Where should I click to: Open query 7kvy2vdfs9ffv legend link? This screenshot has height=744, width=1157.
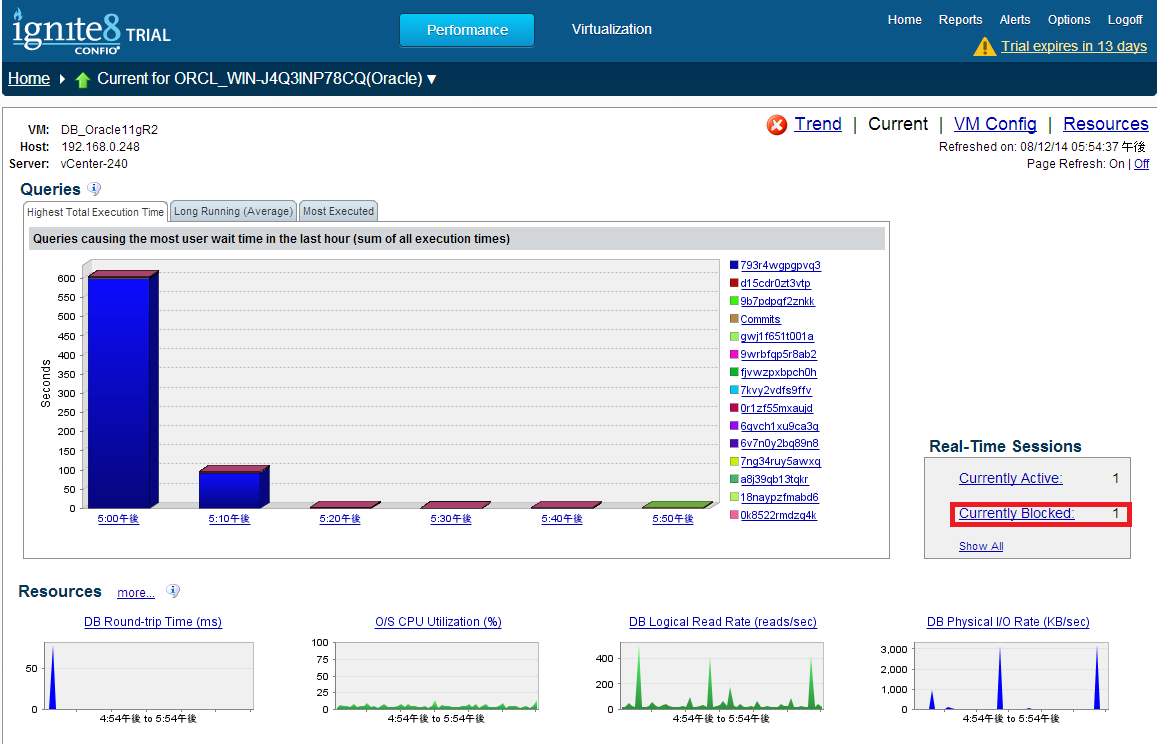[776, 390]
